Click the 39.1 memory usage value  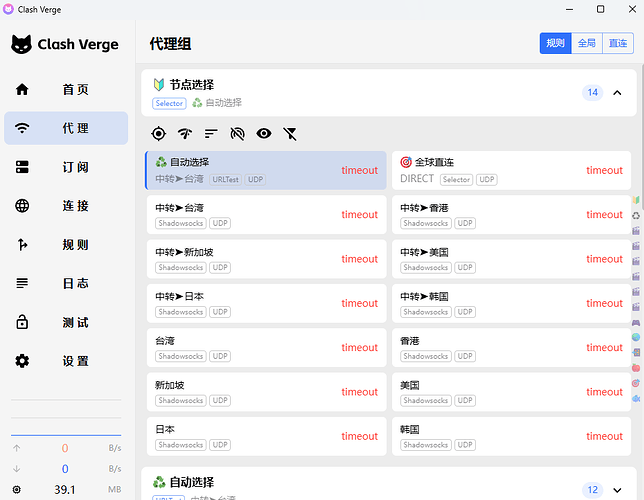coord(64,490)
